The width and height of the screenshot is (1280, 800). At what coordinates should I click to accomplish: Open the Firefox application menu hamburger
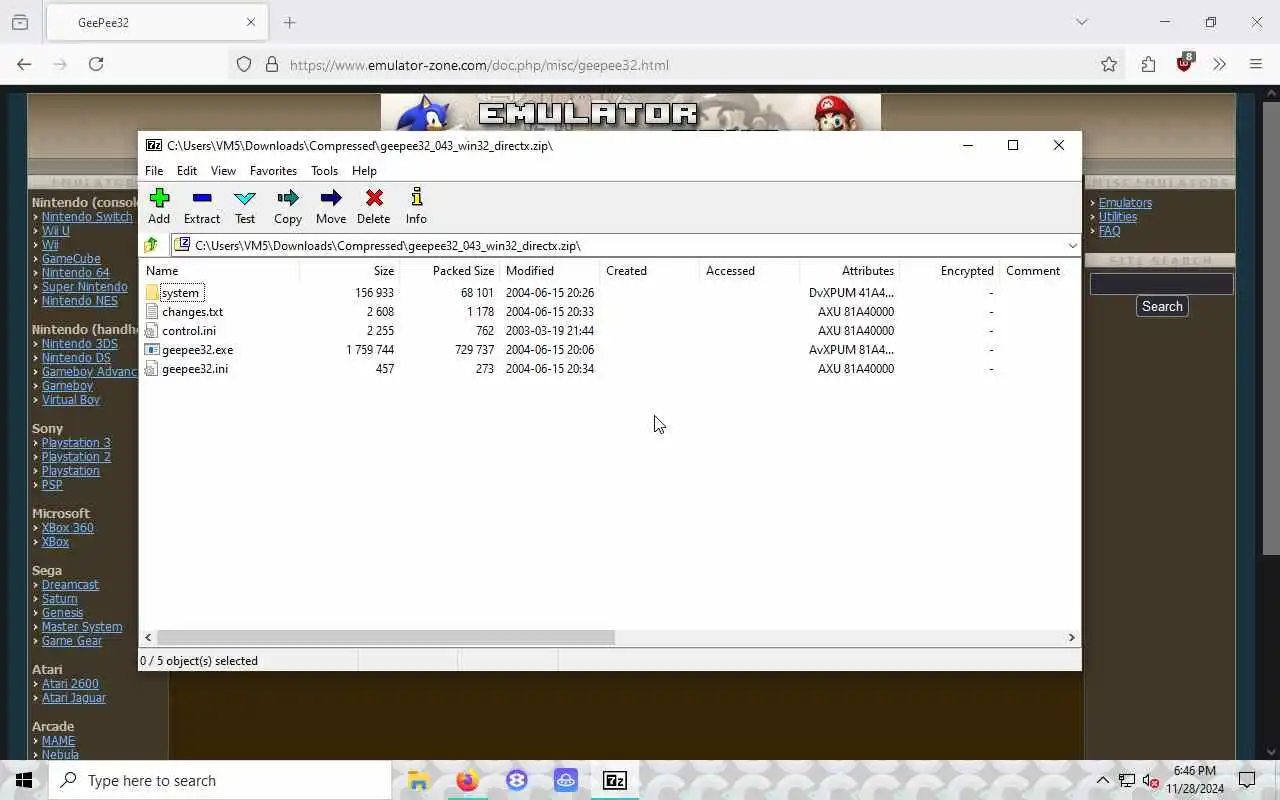1256,64
